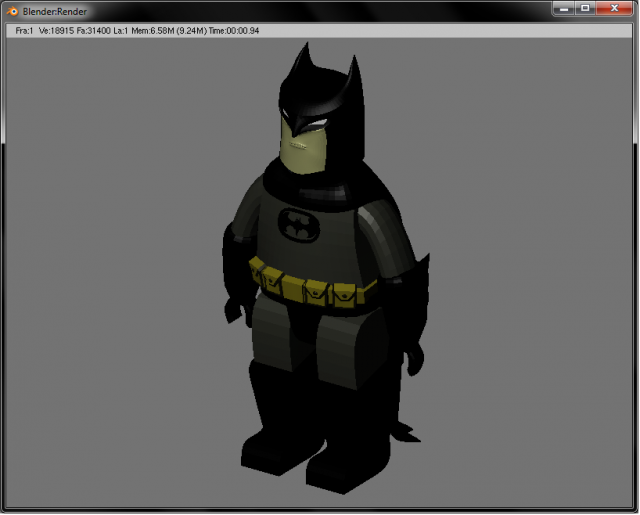This screenshot has width=640, height=515.
Task: Close the Blender:Render window
Action: pyautogui.click(x=614, y=8)
